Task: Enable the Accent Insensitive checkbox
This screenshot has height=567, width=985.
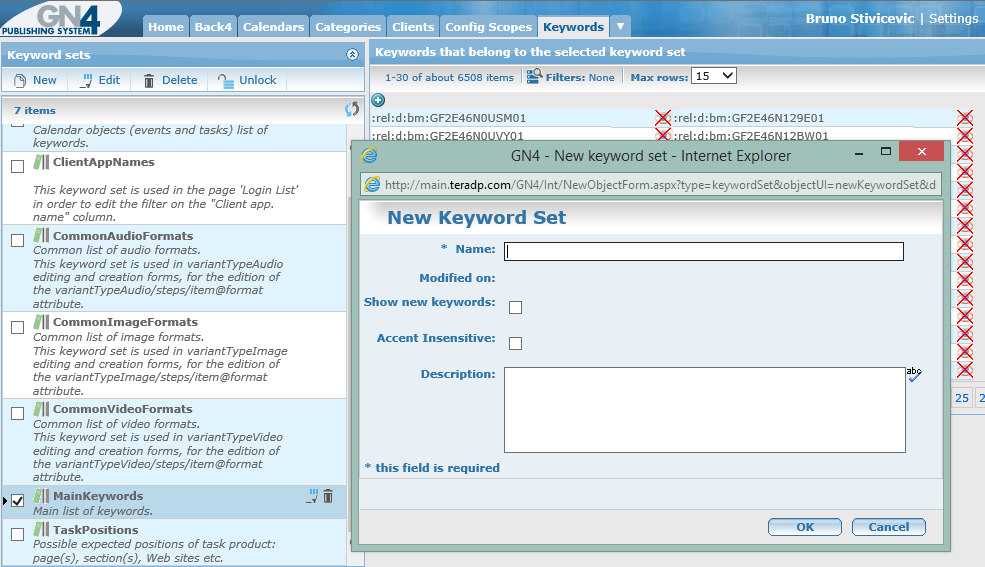Action: [515, 343]
